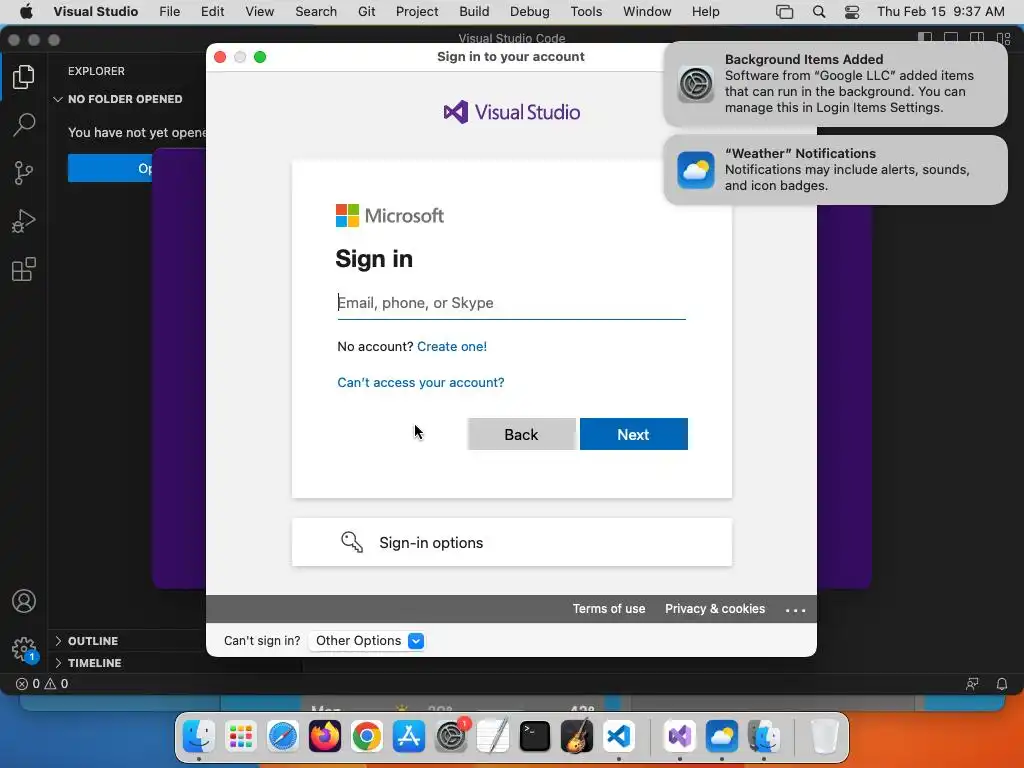
Task: Click the Spotlight search icon in menu bar
Action: click(818, 12)
